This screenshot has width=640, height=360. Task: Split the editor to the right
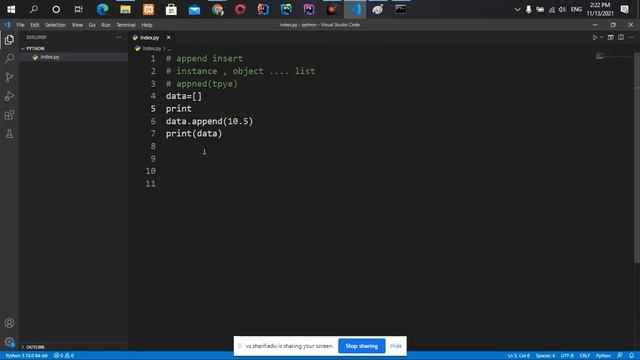pos(621,37)
